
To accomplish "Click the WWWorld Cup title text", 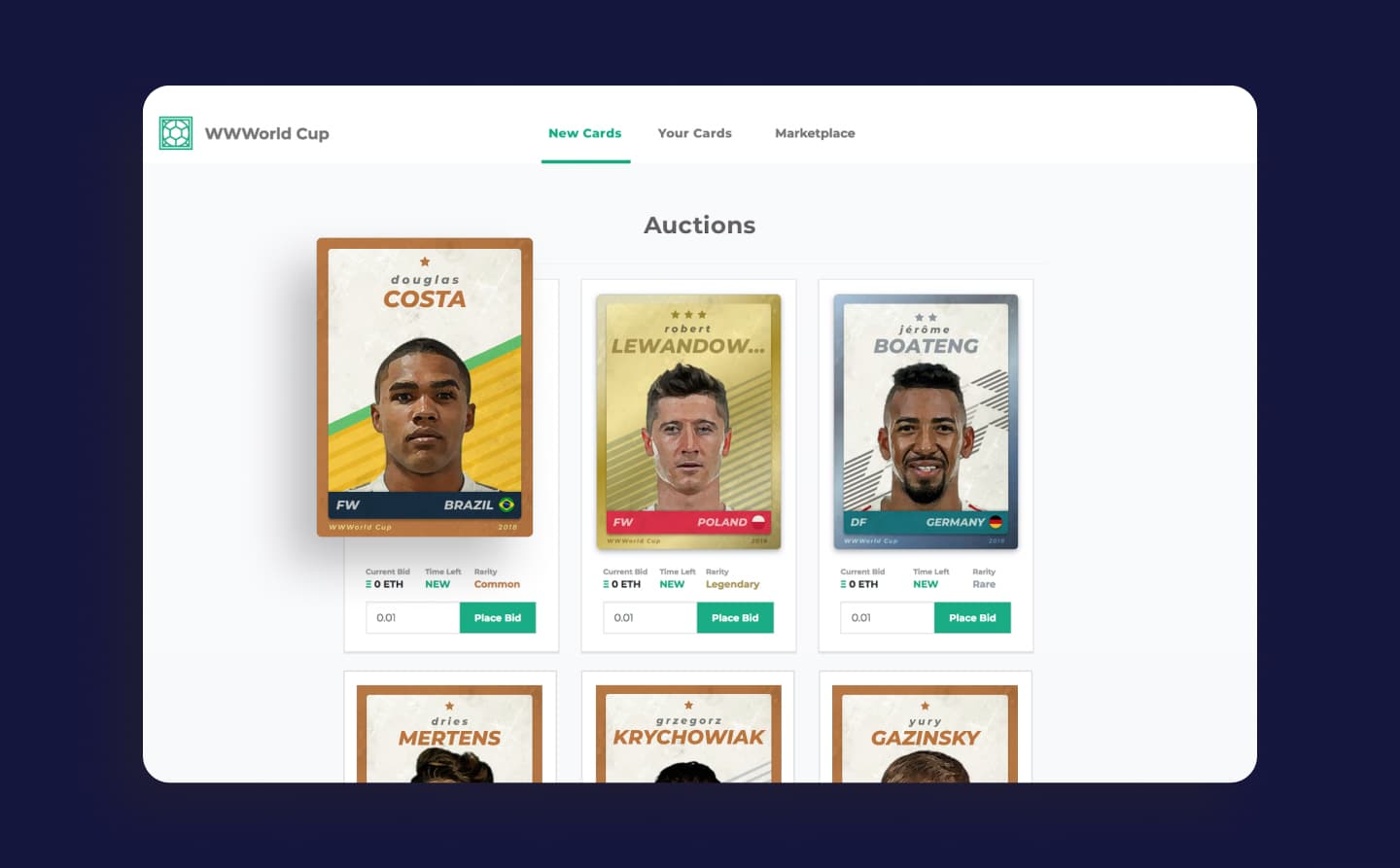I will click(x=266, y=133).
